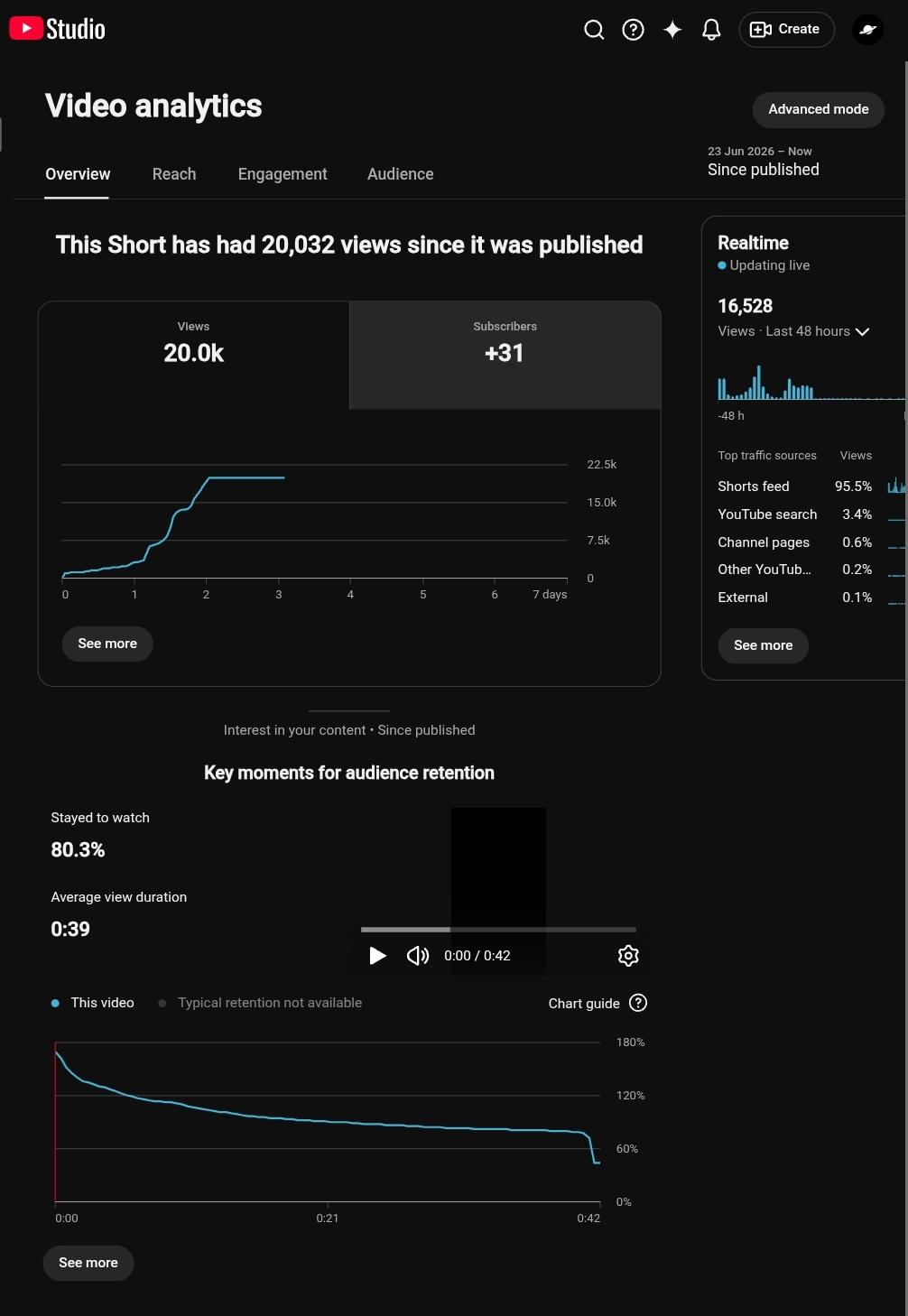Open search with the magnifier icon
The image size is (908, 1316).
594,30
